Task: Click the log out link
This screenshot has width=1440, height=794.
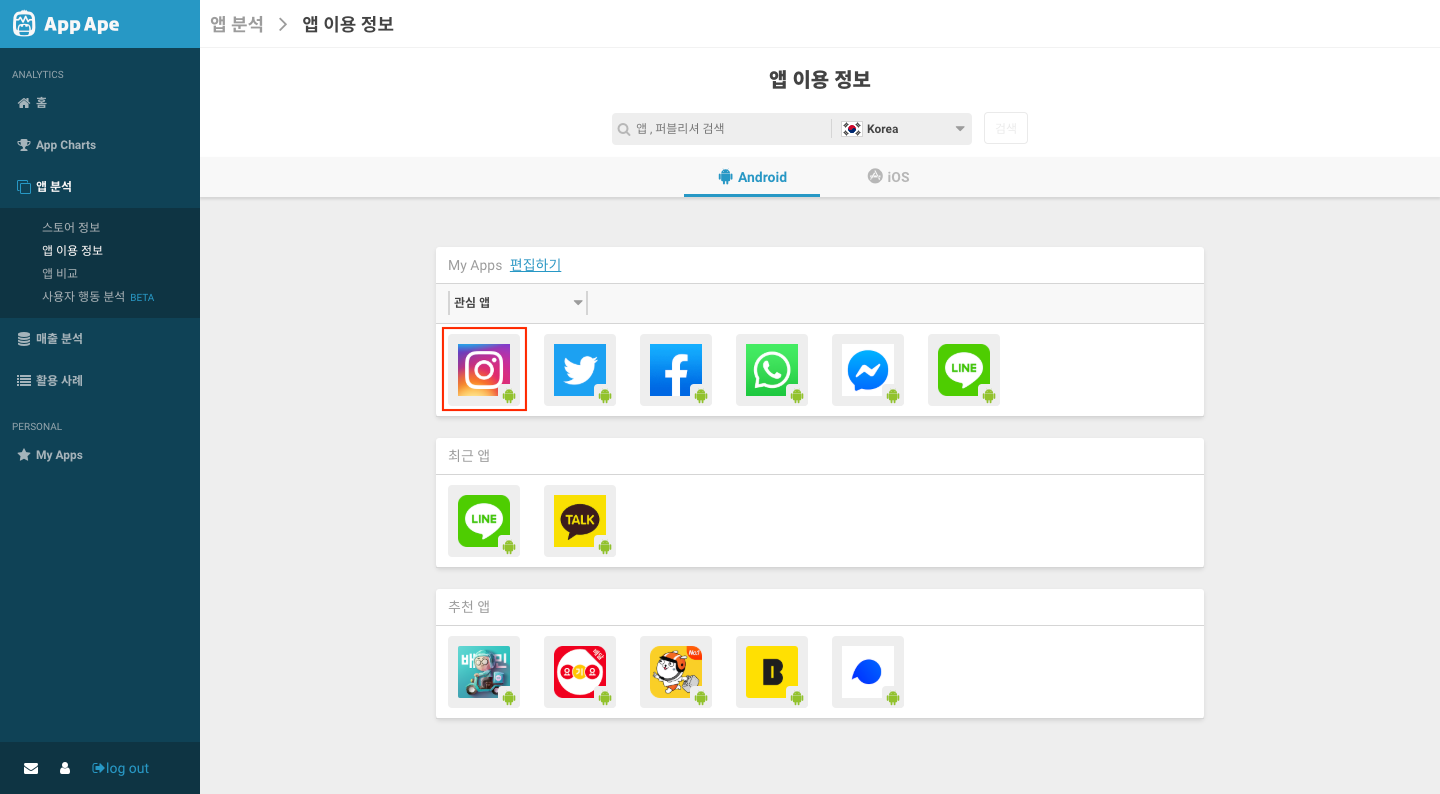Action: (x=120, y=768)
